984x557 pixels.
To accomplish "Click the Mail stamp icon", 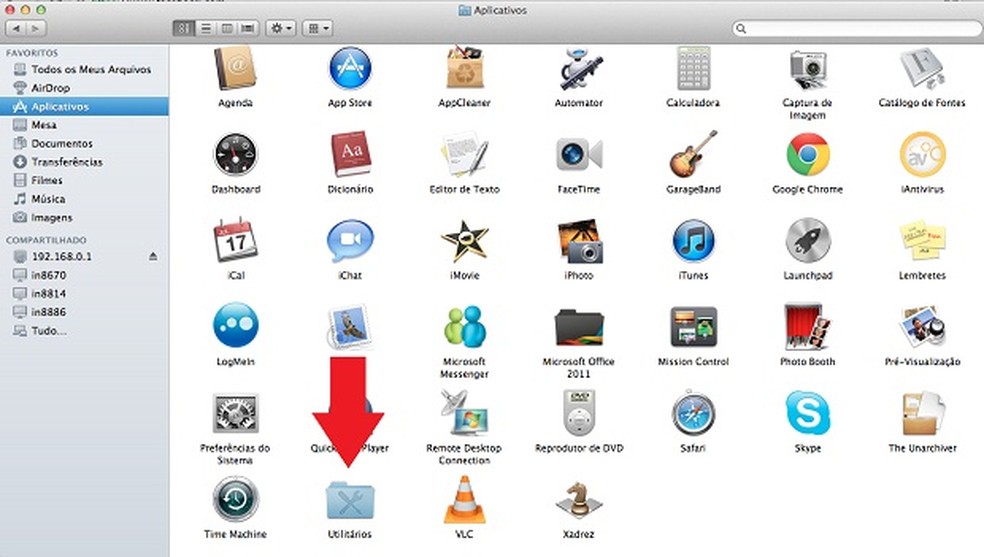I will pyautogui.click(x=350, y=326).
